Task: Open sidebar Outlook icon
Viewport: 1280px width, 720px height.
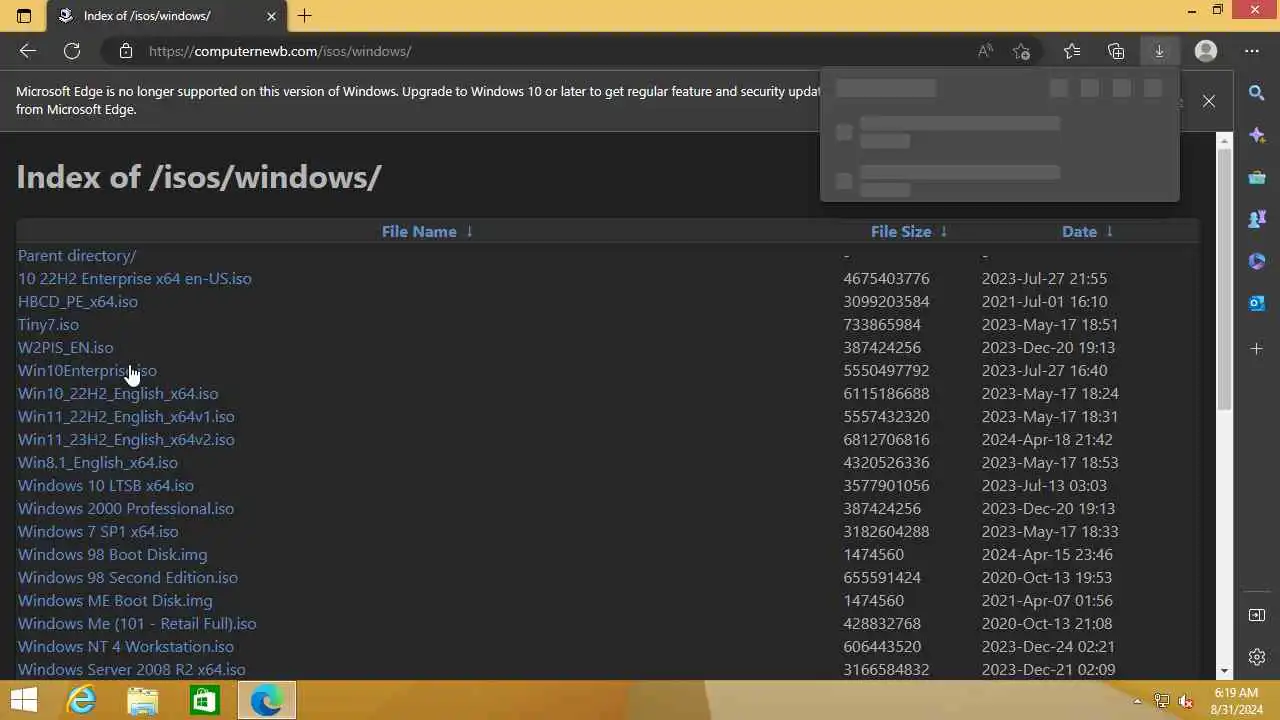Action: tap(1257, 303)
